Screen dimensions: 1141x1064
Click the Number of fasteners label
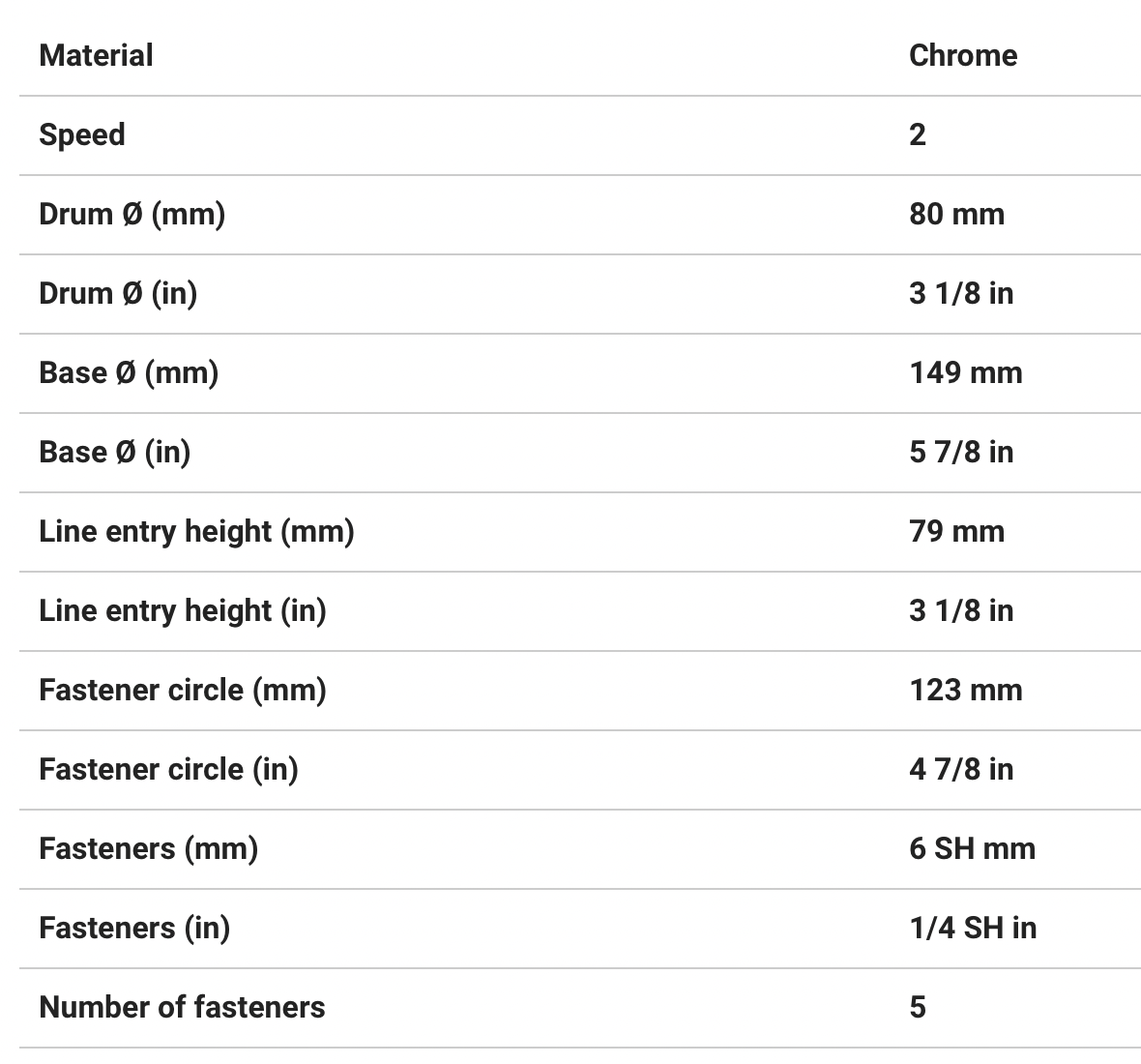pos(182,1007)
